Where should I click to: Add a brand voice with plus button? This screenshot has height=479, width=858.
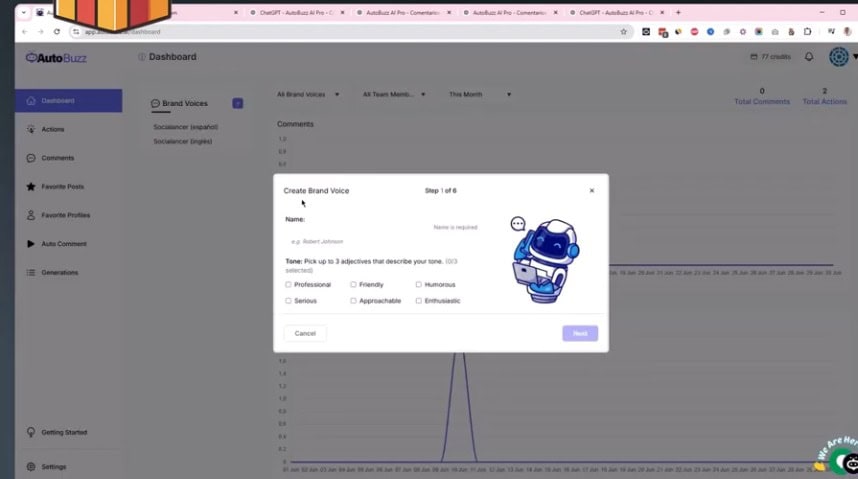click(x=237, y=103)
